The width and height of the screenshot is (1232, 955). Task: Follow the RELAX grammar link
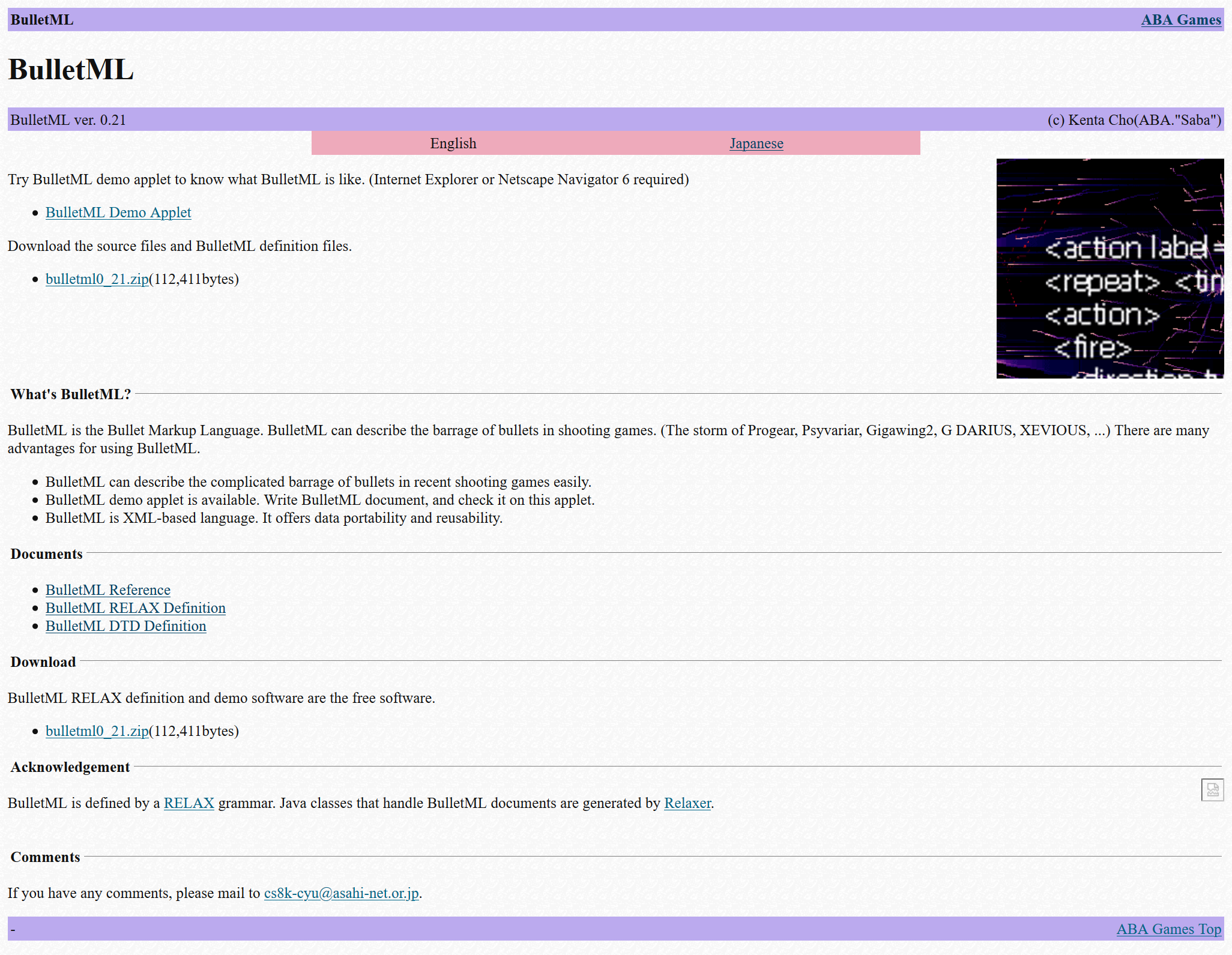[x=189, y=803]
